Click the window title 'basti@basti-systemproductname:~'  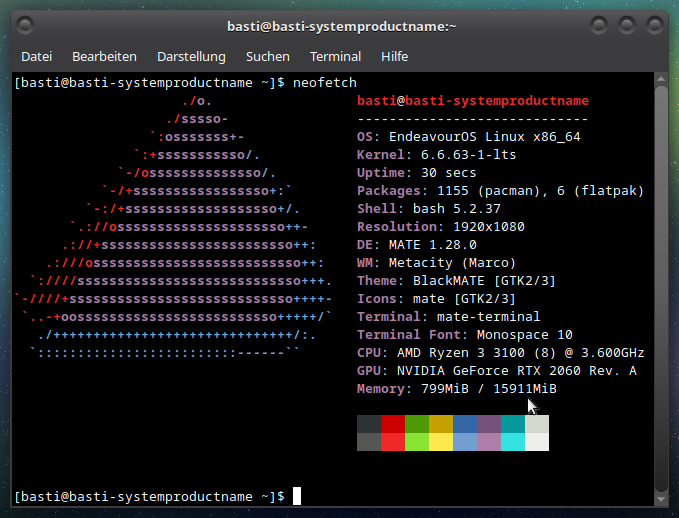[x=342, y=26]
